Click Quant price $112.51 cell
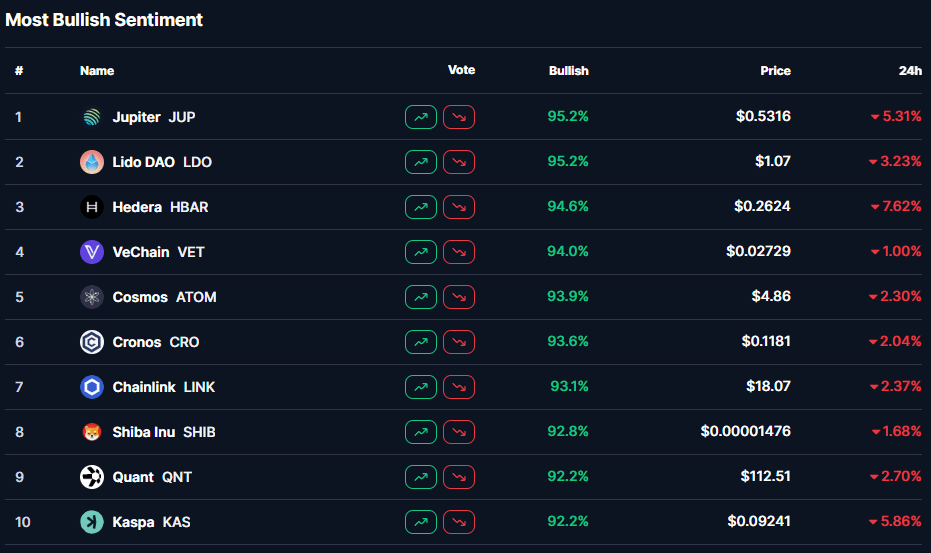This screenshot has width=931, height=553. pyautogui.click(x=765, y=477)
